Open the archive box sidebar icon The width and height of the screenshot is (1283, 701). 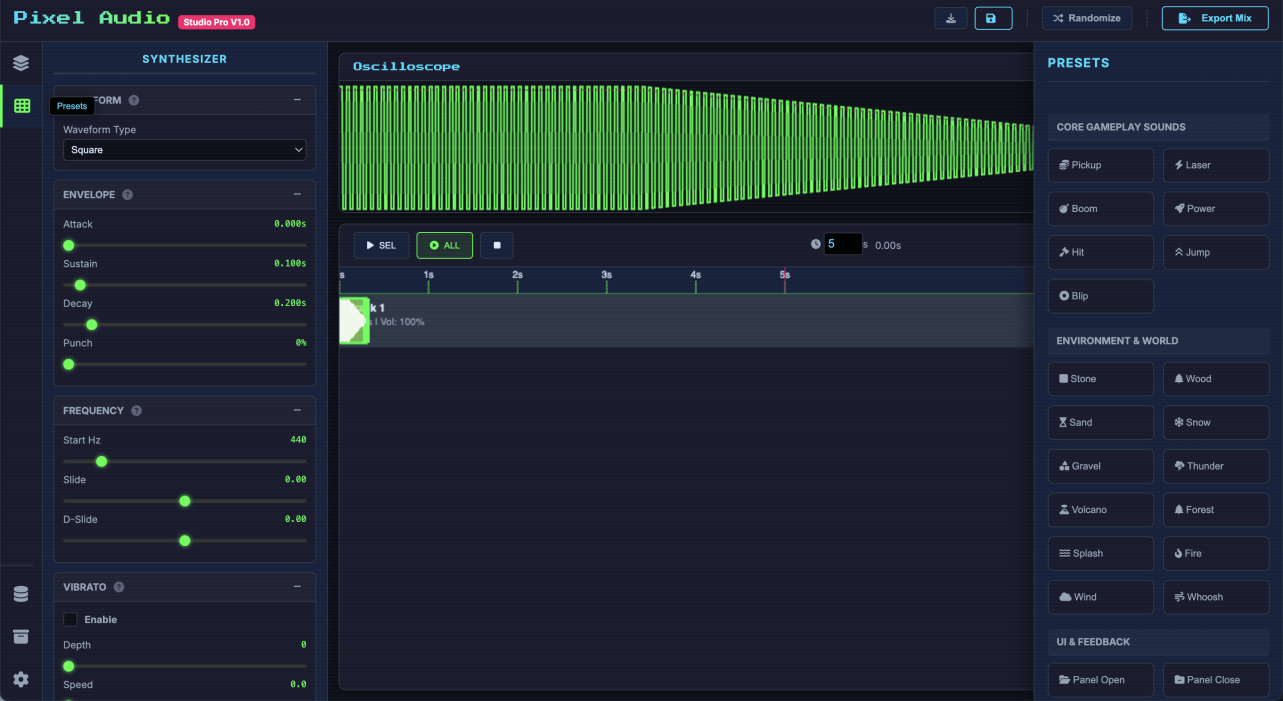click(x=21, y=637)
